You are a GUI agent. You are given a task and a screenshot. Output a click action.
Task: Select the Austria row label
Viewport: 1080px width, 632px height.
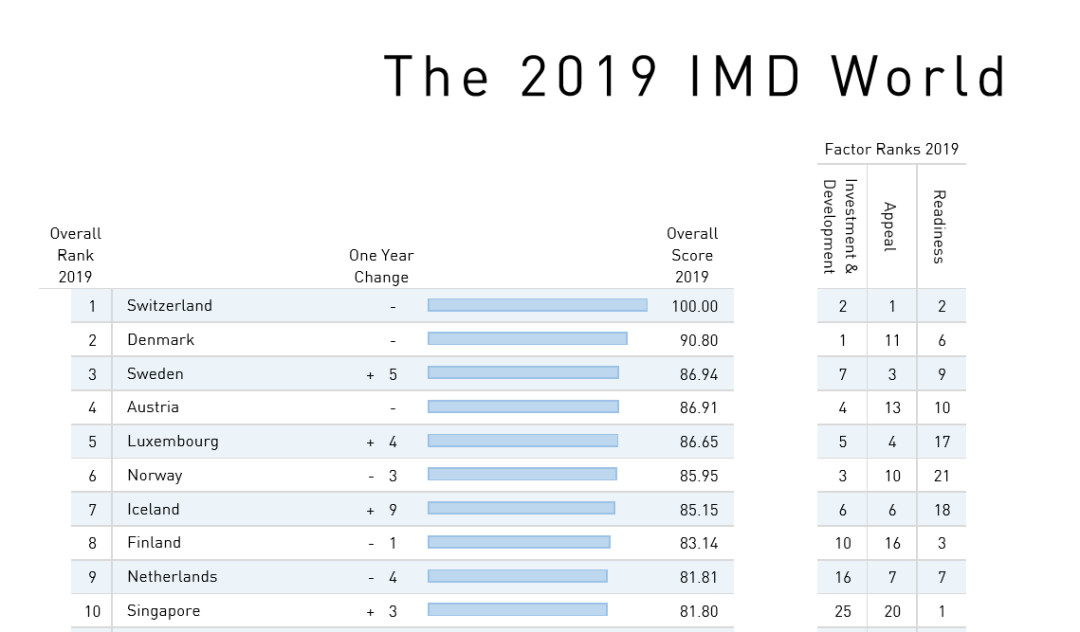153,407
